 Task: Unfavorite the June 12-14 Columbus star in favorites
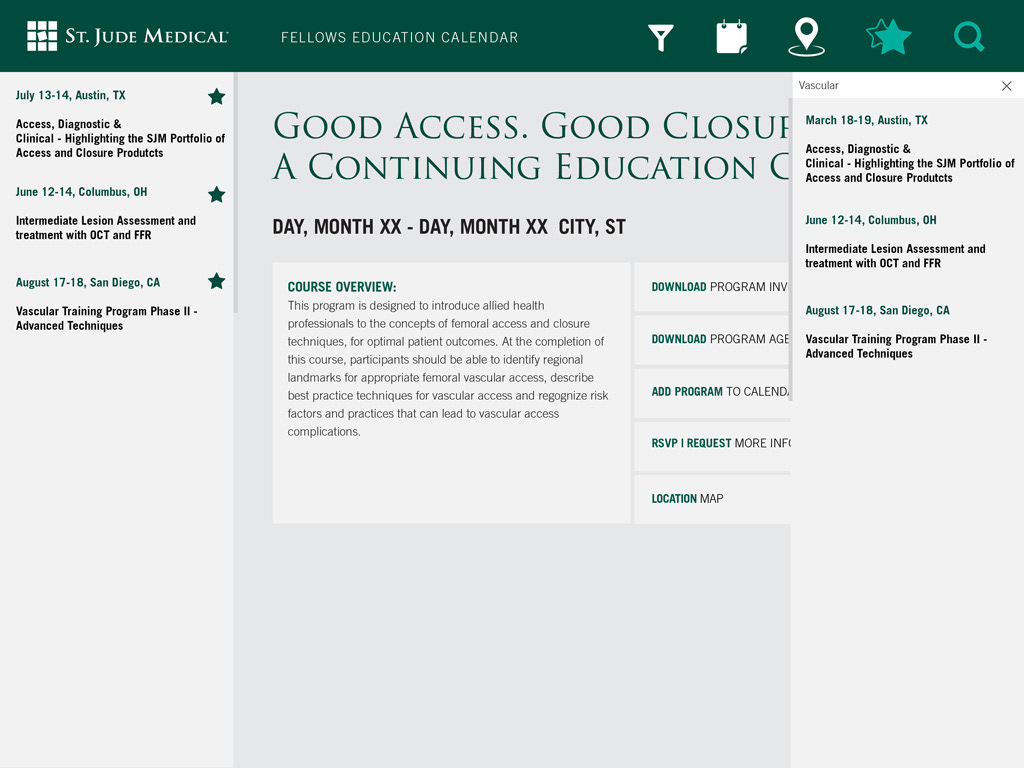[x=216, y=194]
